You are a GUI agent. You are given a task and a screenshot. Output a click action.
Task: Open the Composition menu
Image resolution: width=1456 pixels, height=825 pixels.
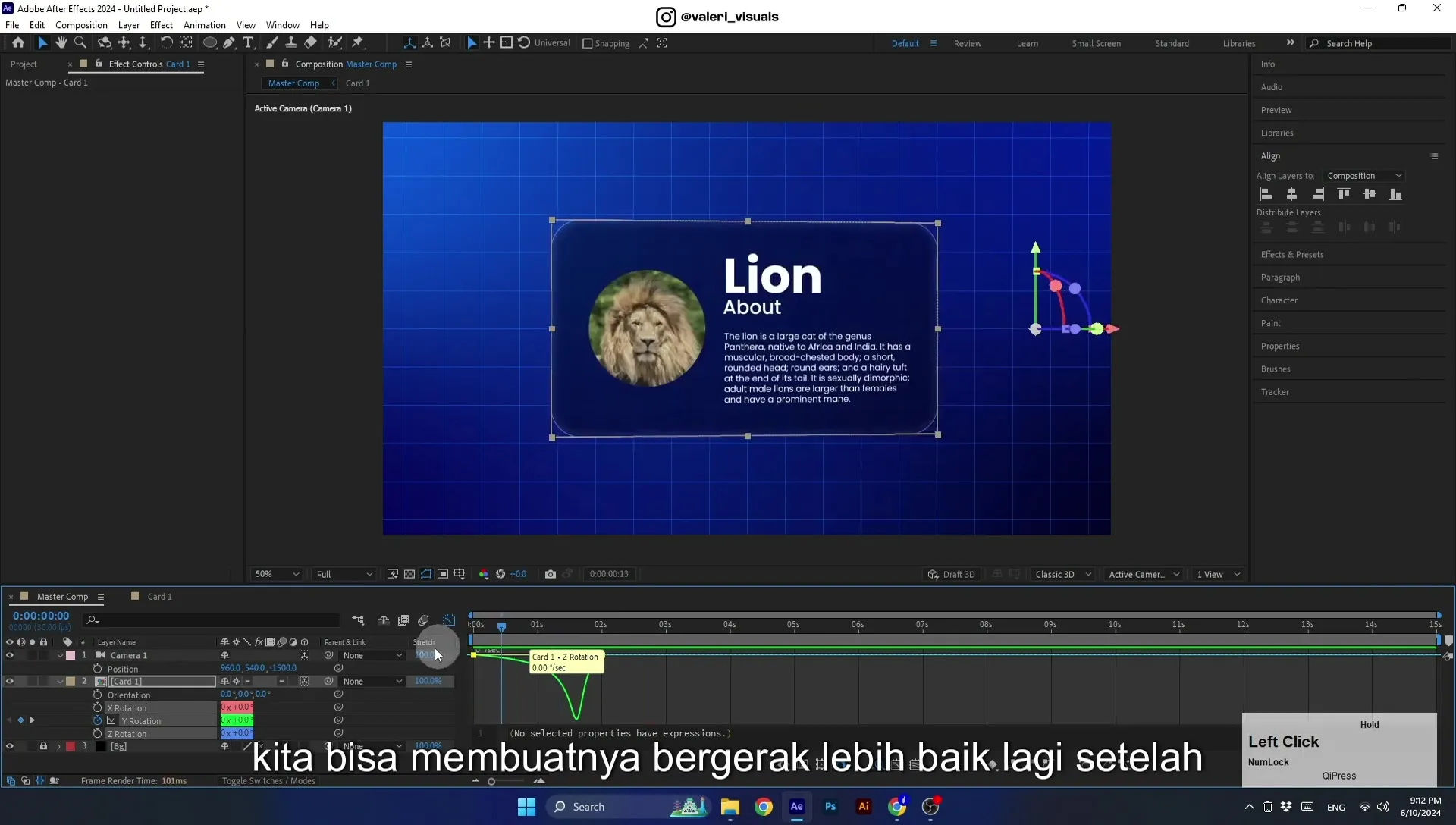point(81,25)
